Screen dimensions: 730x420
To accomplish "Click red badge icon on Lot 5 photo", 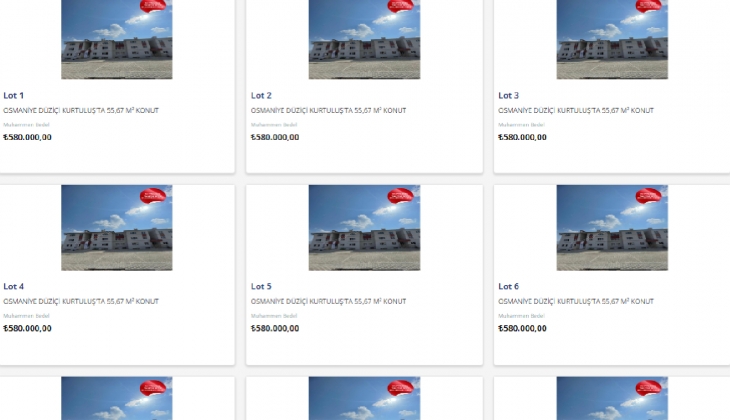I will pyautogui.click(x=400, y=196).
